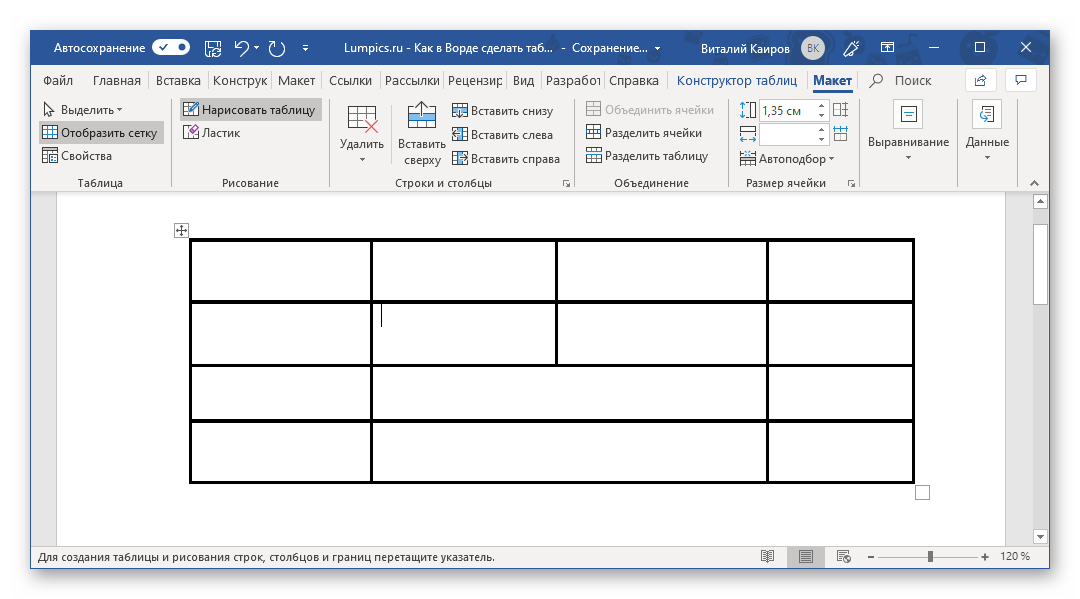Image resolution: width=1080 pixels, height=599 pixels.
Task: Click the table move handle at top-left
Action: 181,231
